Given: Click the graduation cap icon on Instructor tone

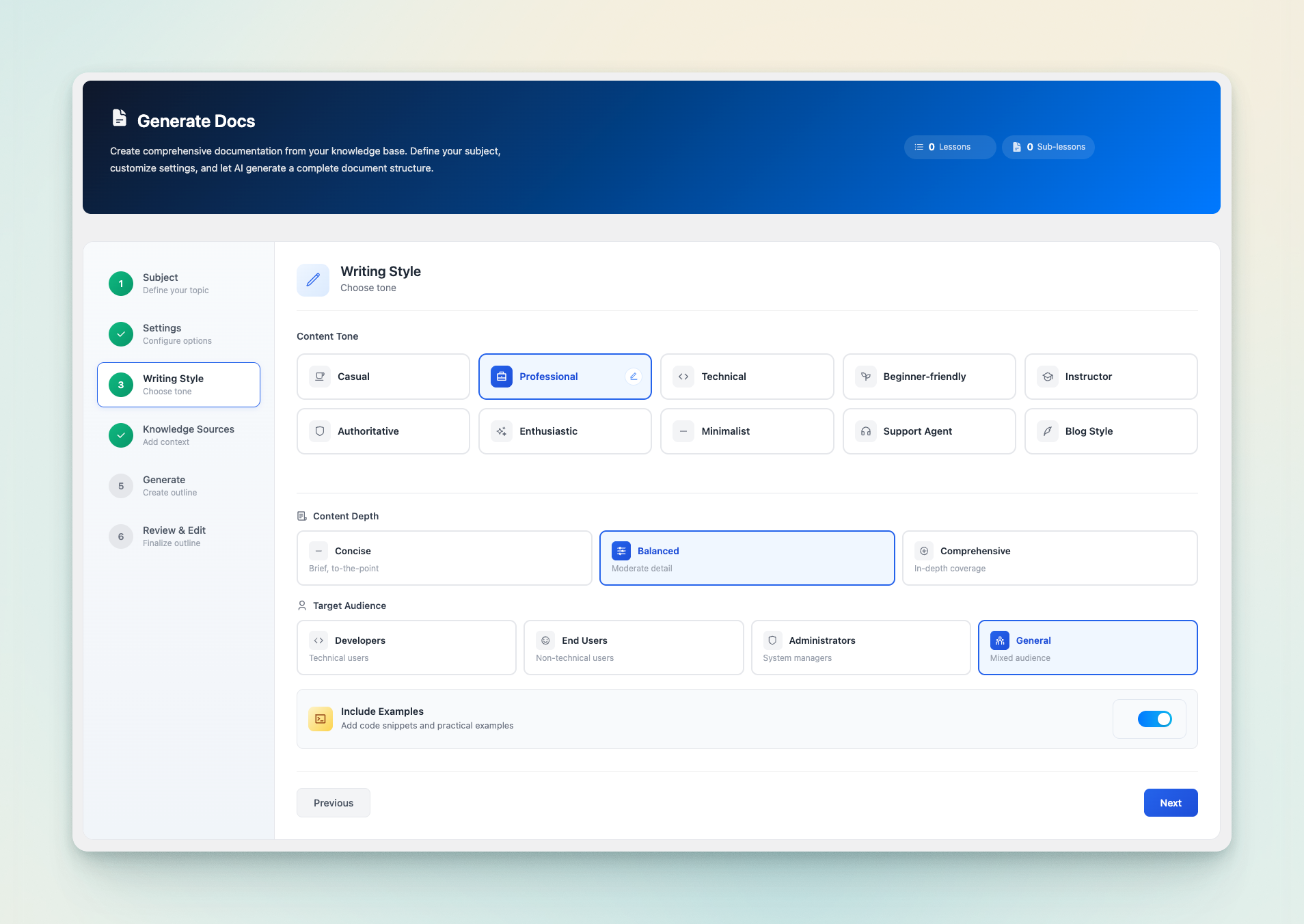Looking at the screenshot, I should point(1047,376).
